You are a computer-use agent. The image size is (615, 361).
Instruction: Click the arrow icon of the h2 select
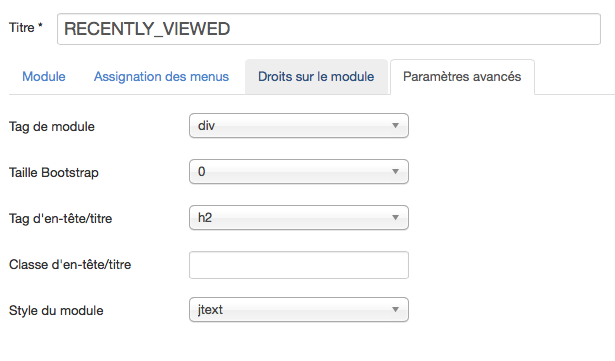click(395, 217)
